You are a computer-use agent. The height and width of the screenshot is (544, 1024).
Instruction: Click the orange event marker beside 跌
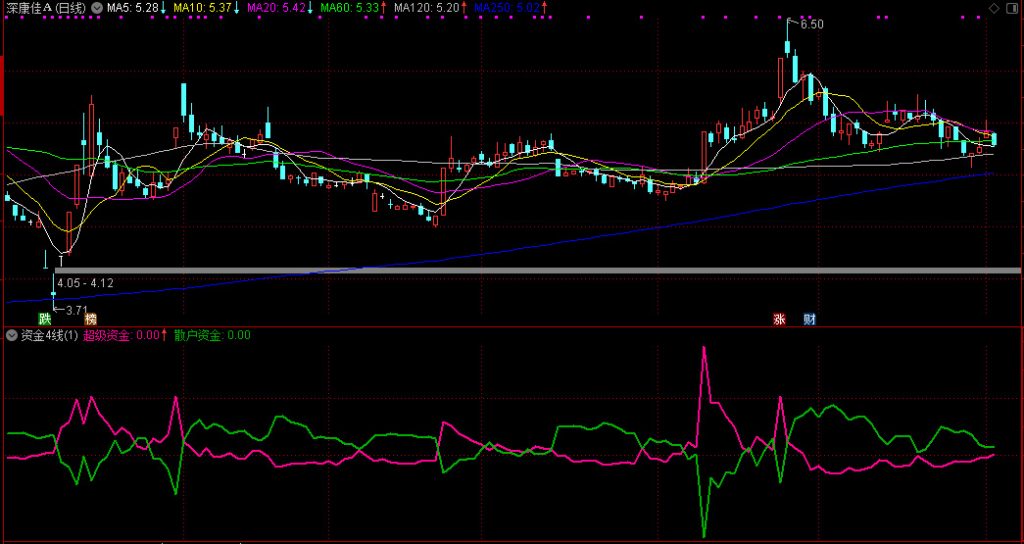click(x=91, y=319)
